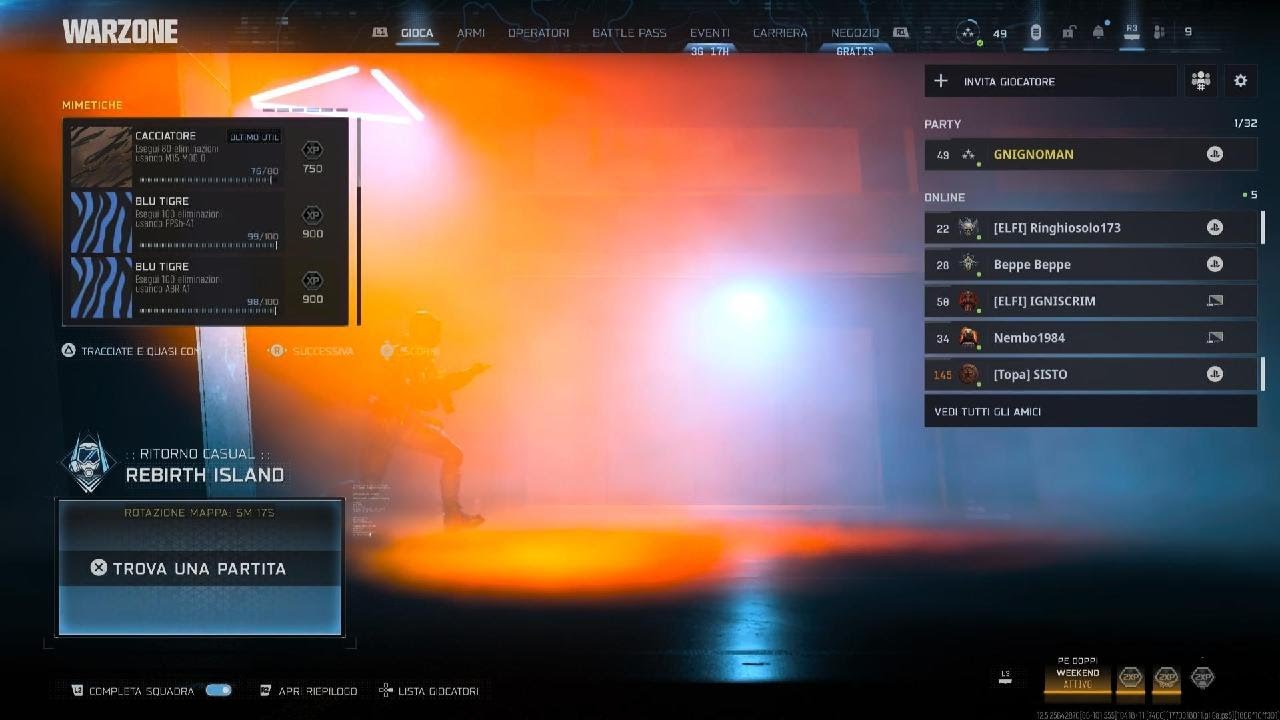The width and height of the screenshot is (1280, 720).
Task: Click the PC platform icon on IGNISCRIM row
Action: tap(1214, 301)
